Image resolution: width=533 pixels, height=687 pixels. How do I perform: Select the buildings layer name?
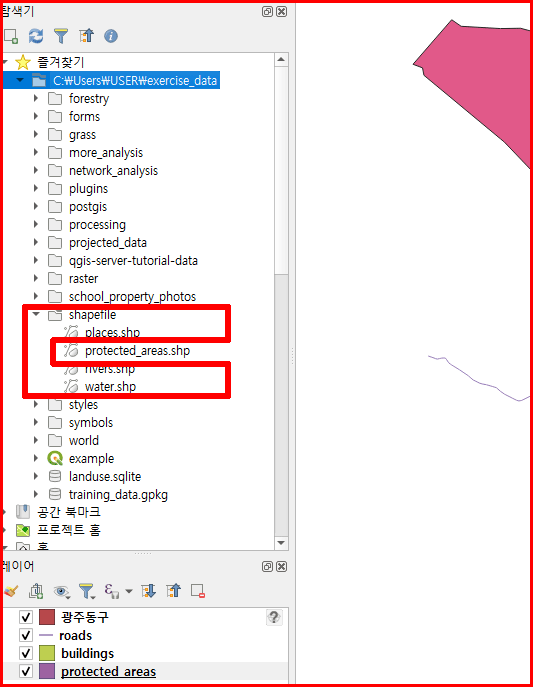(88, 653)
